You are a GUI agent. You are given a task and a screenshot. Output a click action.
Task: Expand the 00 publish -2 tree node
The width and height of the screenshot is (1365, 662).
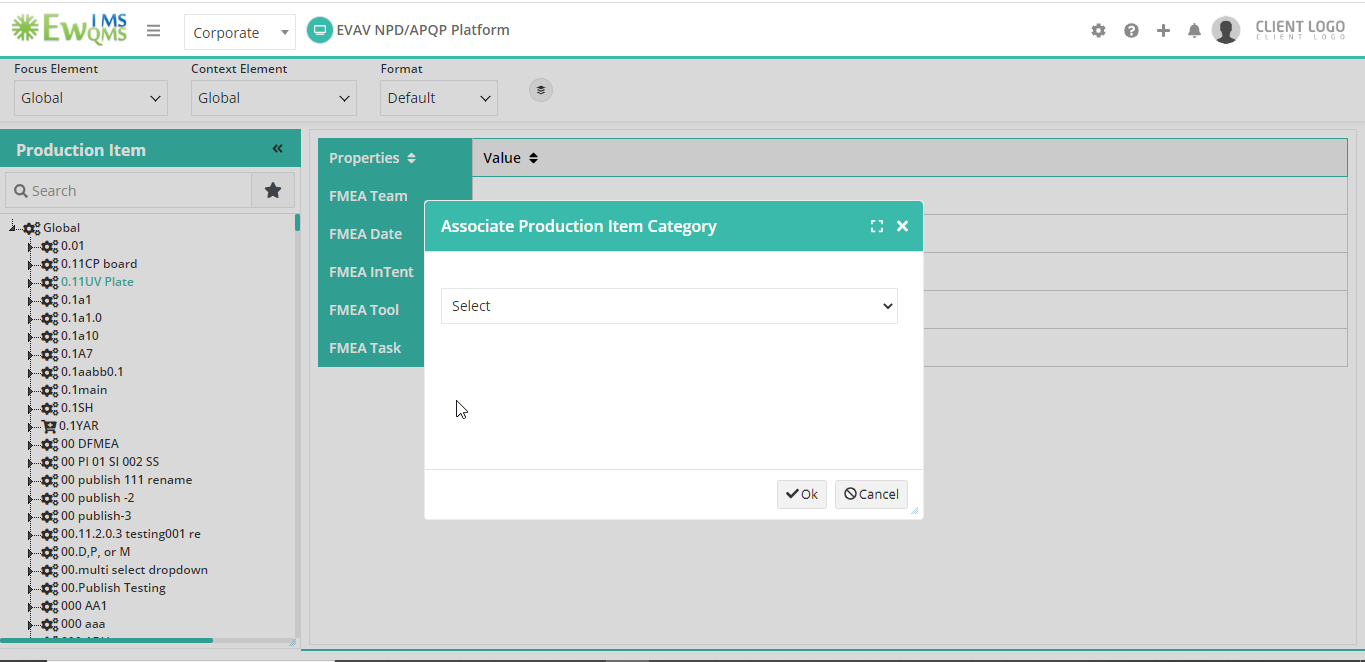point(31,498)
